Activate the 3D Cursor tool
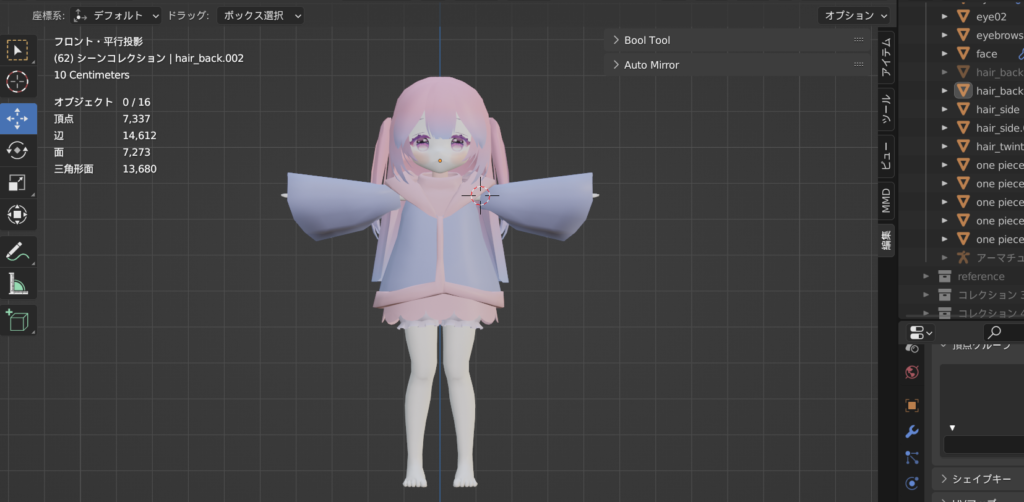This screenshot has height=502, width=1024. click(18, 82)
